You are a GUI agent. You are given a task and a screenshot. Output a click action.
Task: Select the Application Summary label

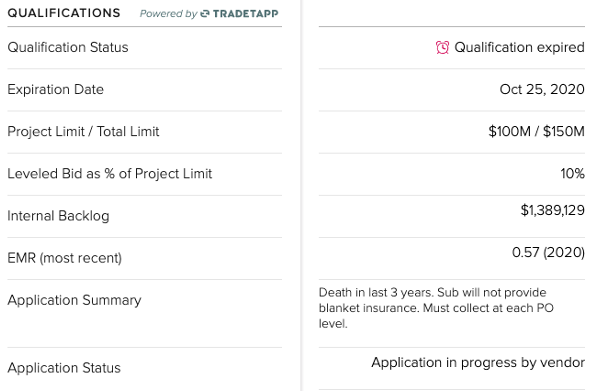click(x=74, y=300)
